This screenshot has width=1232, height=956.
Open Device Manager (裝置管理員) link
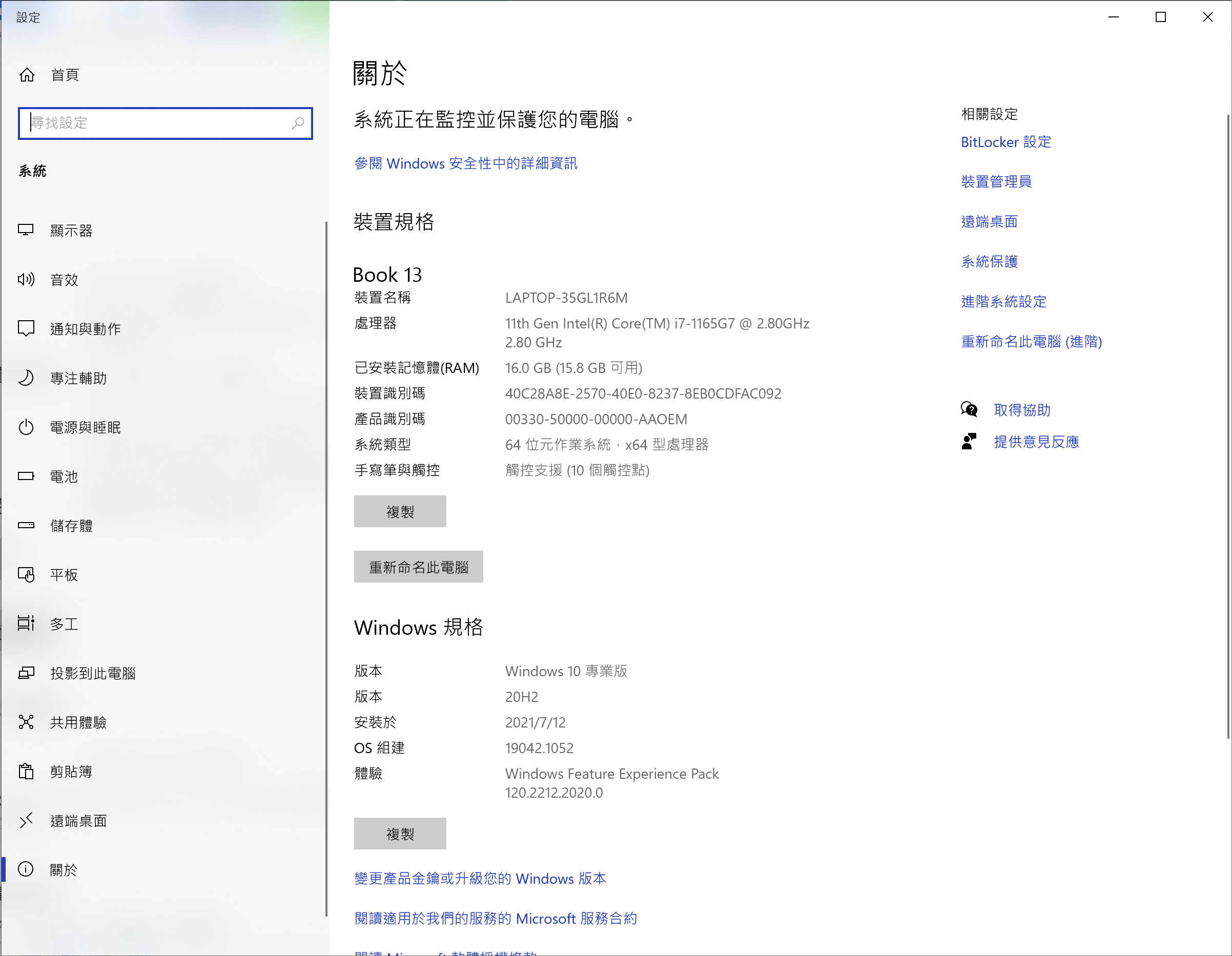point(996,181)
